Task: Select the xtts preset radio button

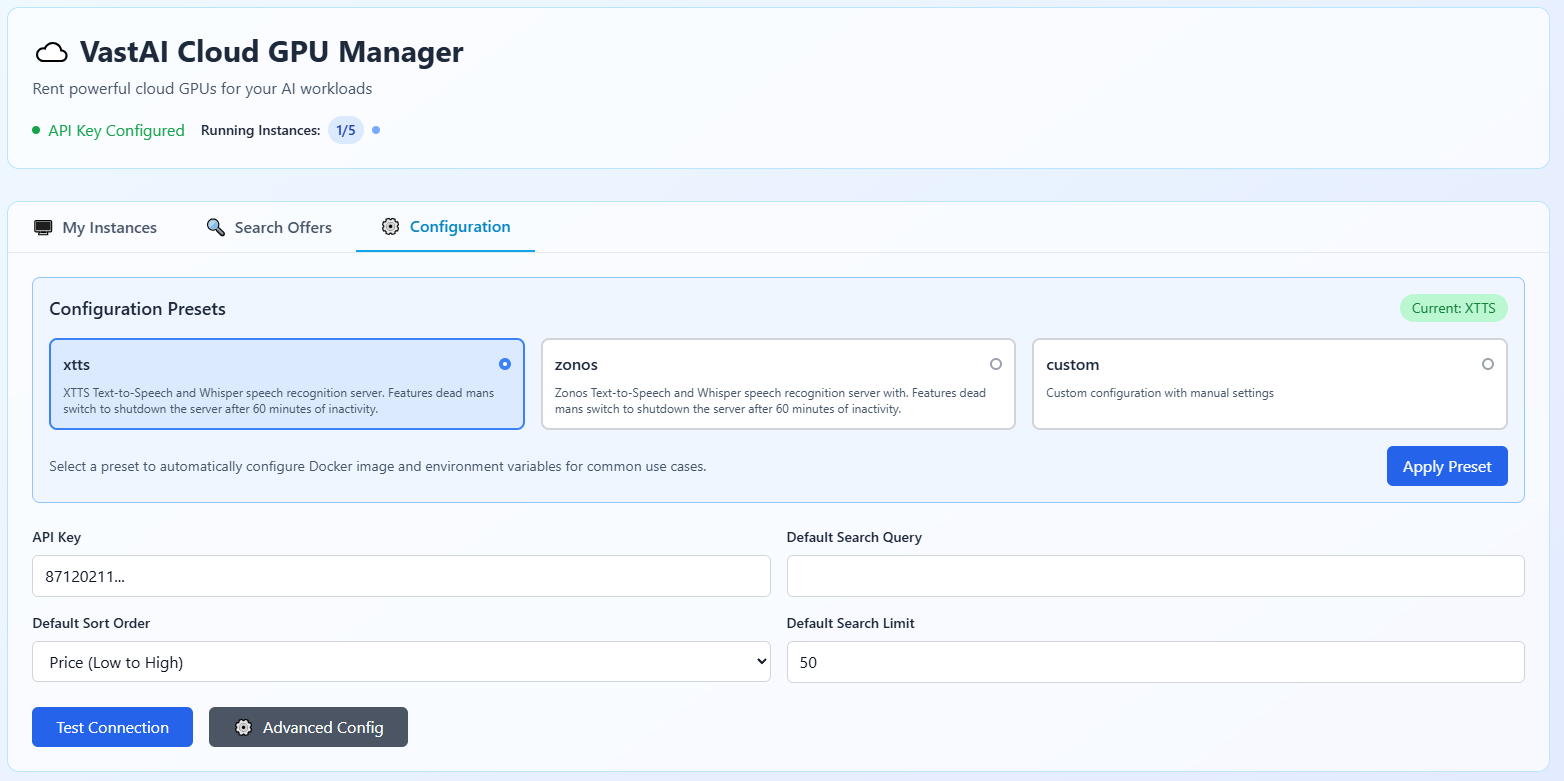Action: (505, 364)
